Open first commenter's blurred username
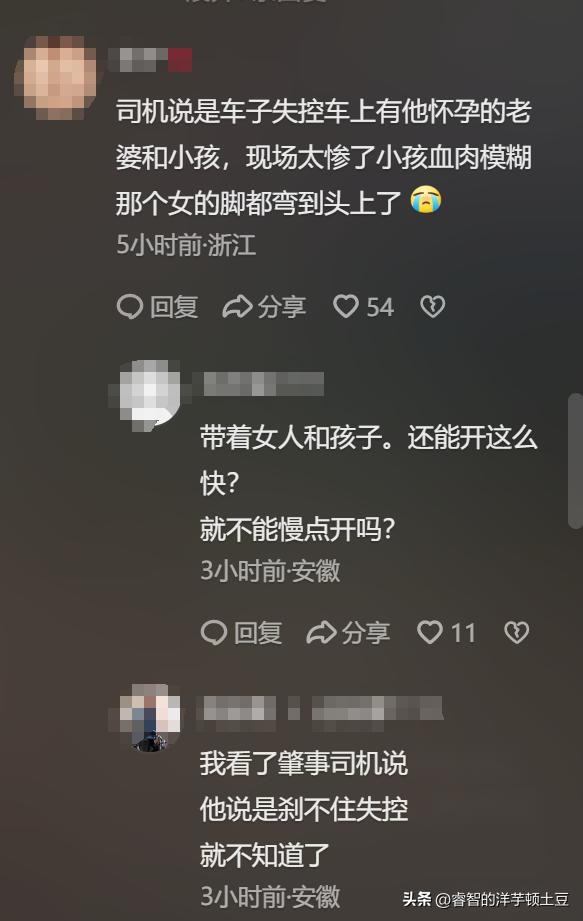583x921 pixels. (151, 60)
